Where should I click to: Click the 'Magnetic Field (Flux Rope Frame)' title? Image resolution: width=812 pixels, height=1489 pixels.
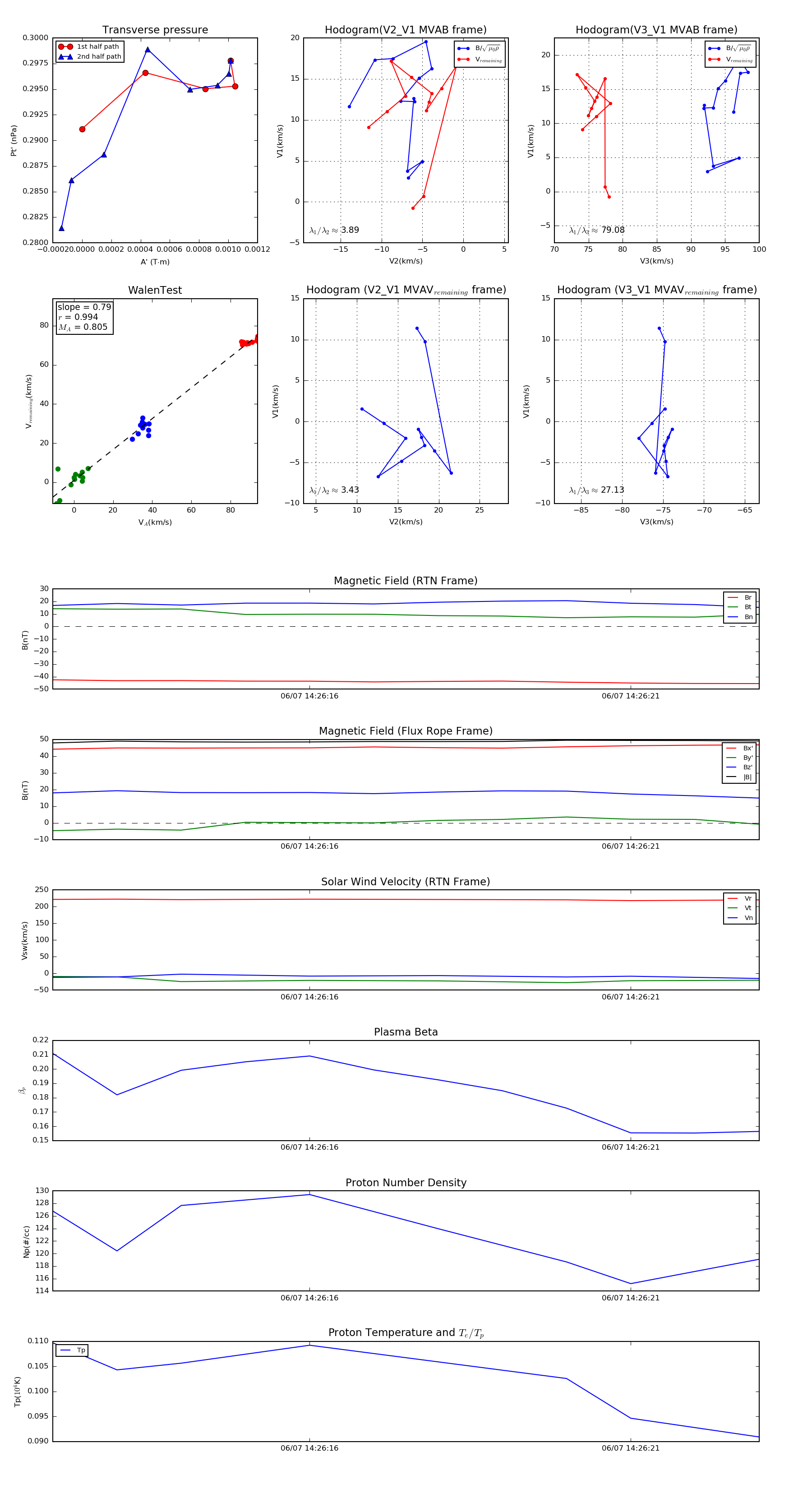(406, 731)
